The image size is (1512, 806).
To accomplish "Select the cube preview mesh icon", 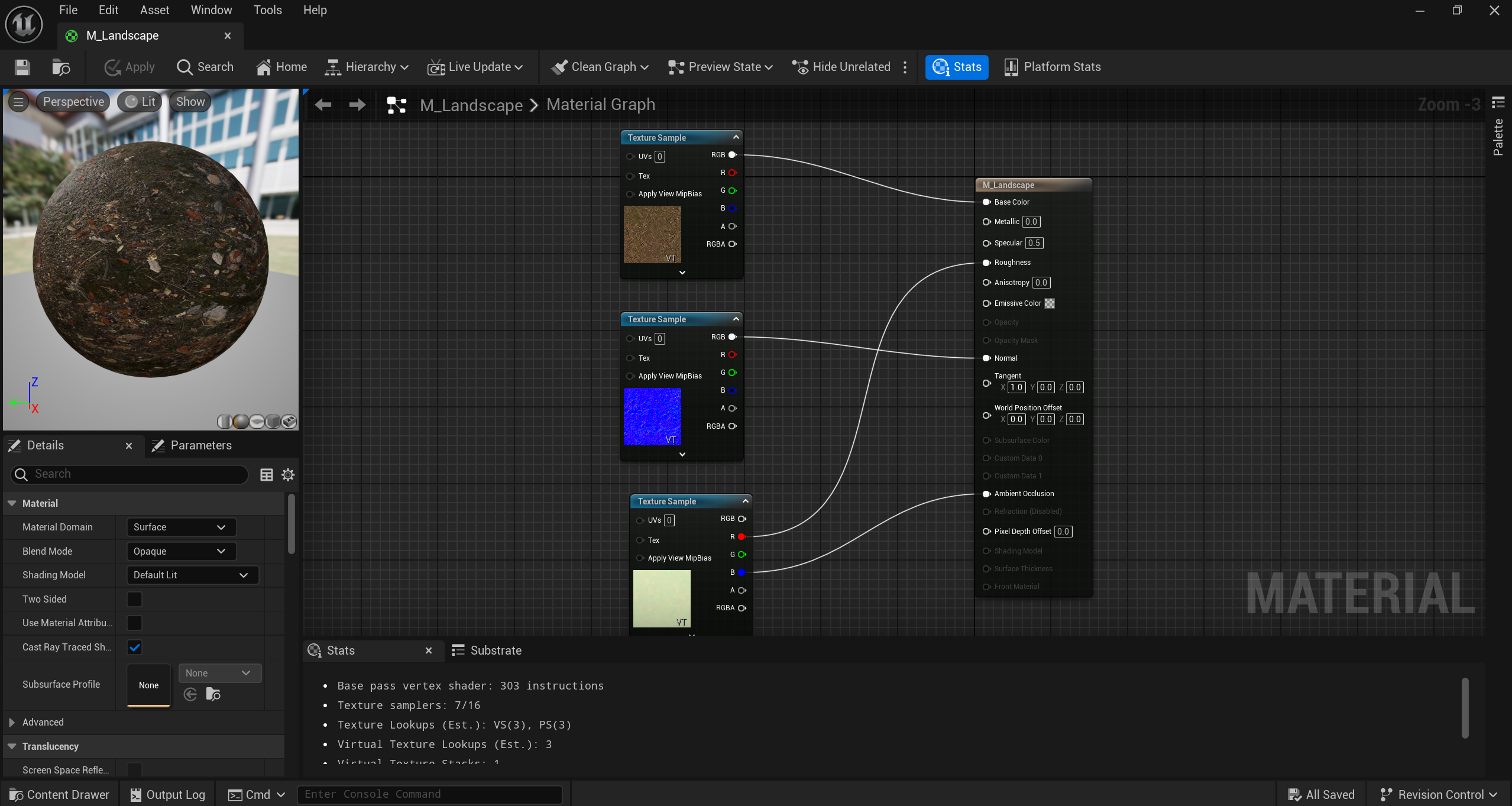I will point(273,421).
